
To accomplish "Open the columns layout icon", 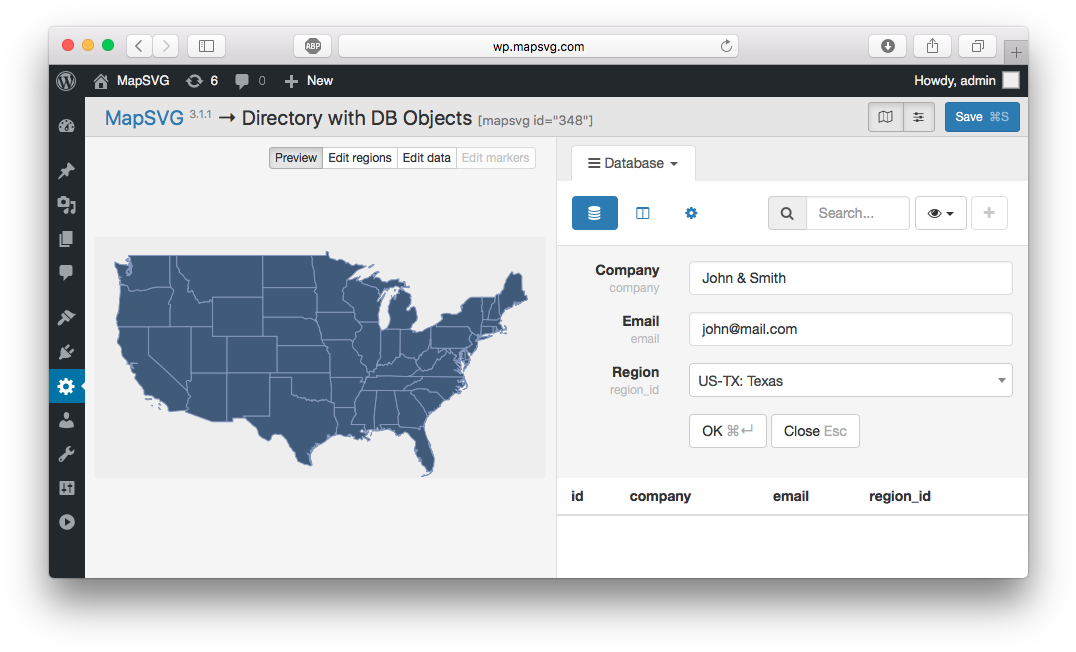I will pos(643,213).
